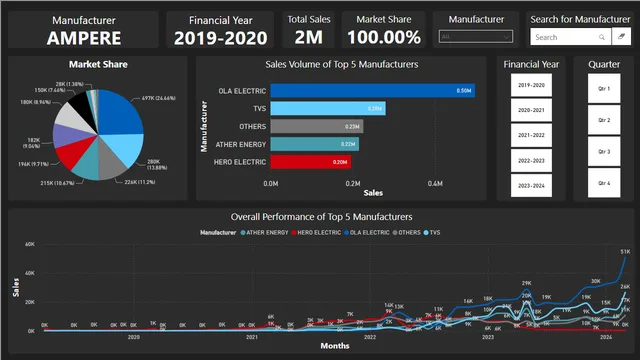Click the TVS sales bar
The height and width of the screenshot is (360, 640).
coord(328,109)
